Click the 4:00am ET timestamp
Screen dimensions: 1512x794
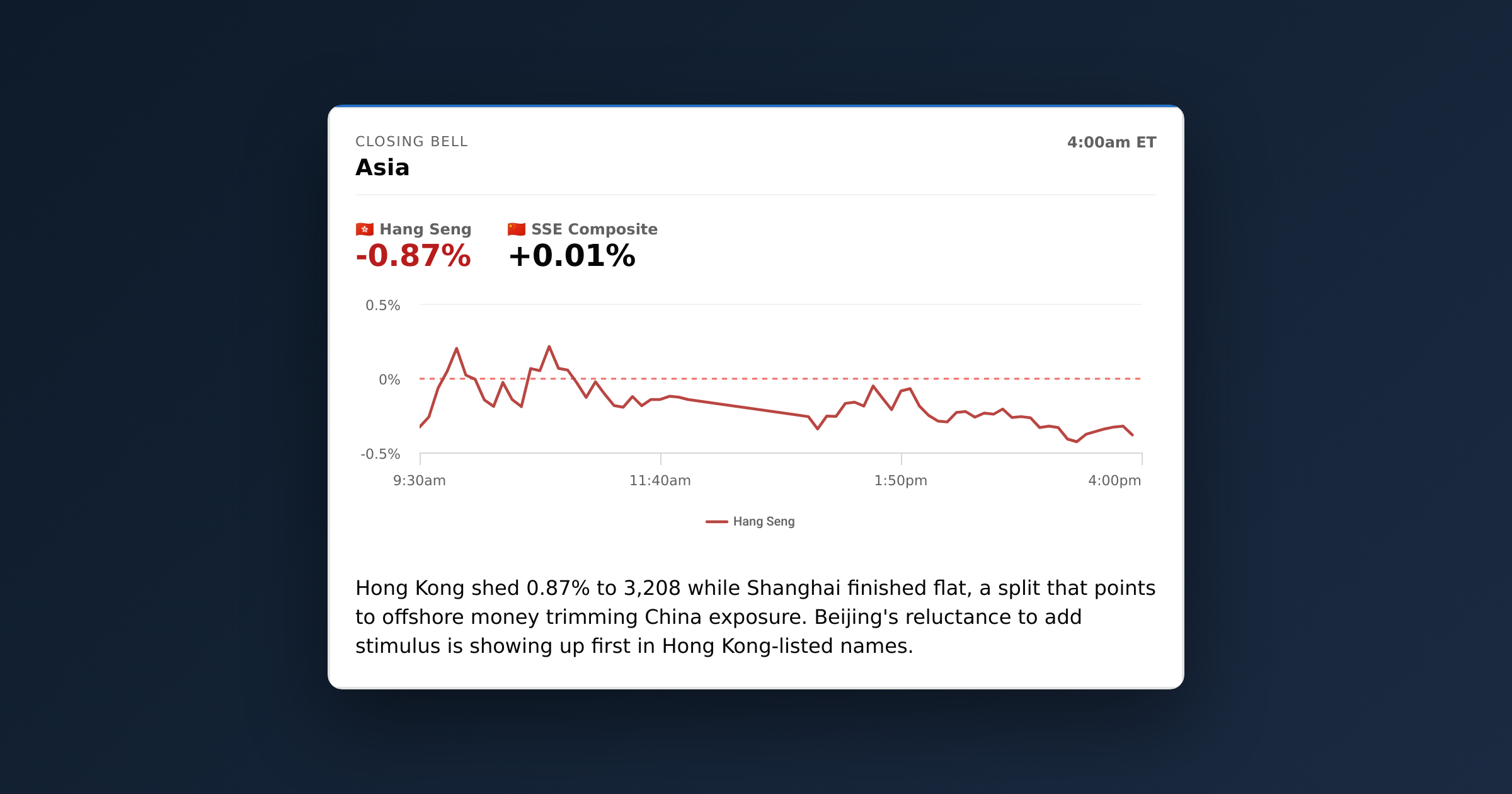(x=1112, y=142)
